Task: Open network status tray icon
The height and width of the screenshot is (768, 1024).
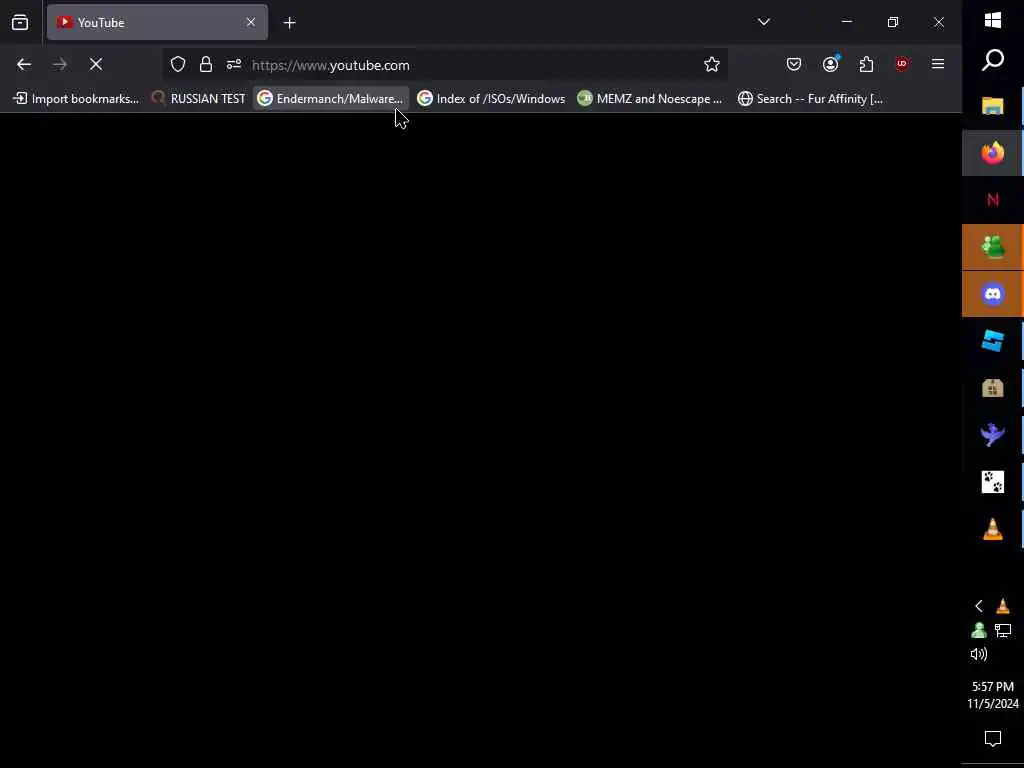Action: (1003, 630)
